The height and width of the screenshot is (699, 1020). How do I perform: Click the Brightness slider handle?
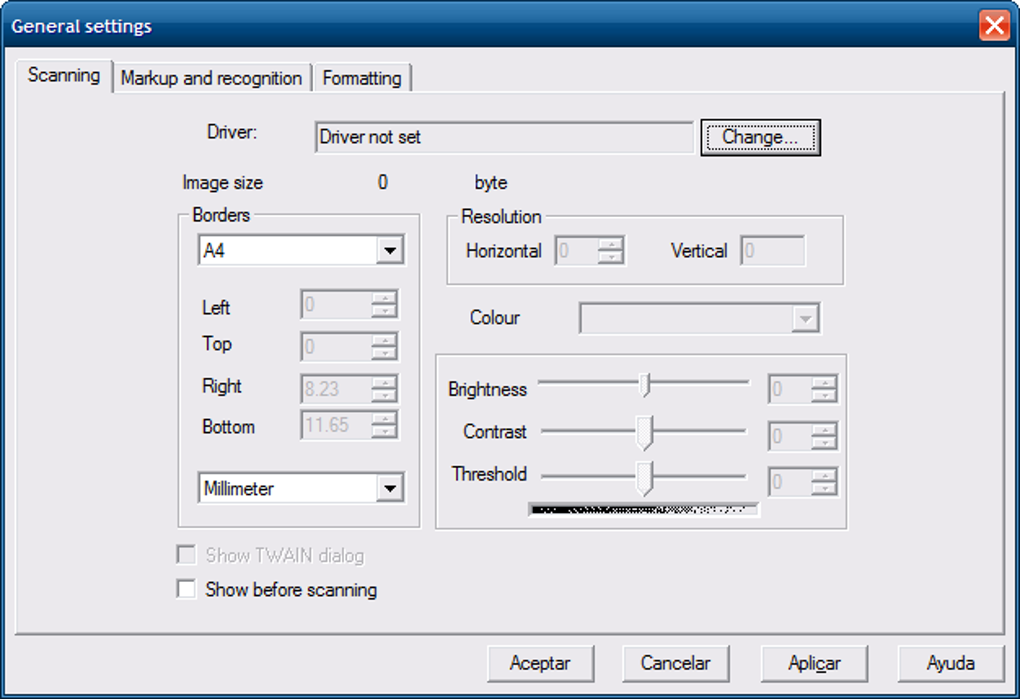(x=645, y=385)
